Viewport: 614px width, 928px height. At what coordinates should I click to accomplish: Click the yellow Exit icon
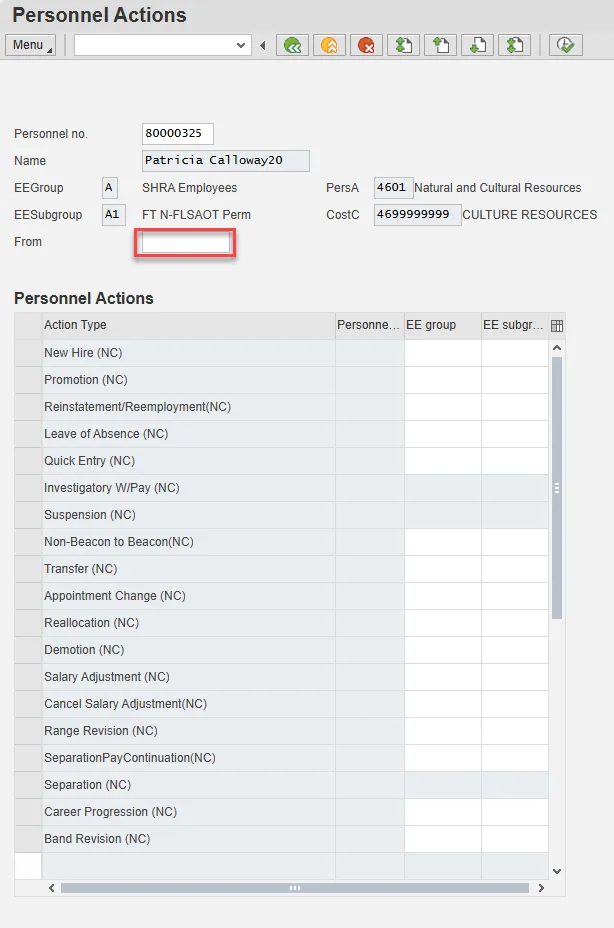[329, 45]
